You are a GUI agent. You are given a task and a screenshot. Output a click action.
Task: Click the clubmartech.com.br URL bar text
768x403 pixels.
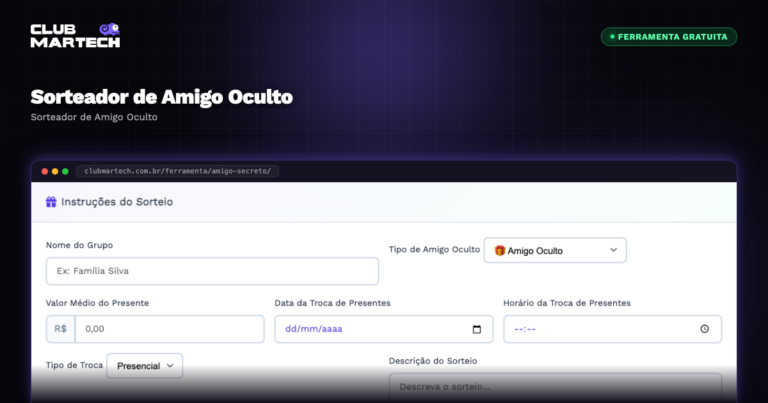[x=177, y=171]
